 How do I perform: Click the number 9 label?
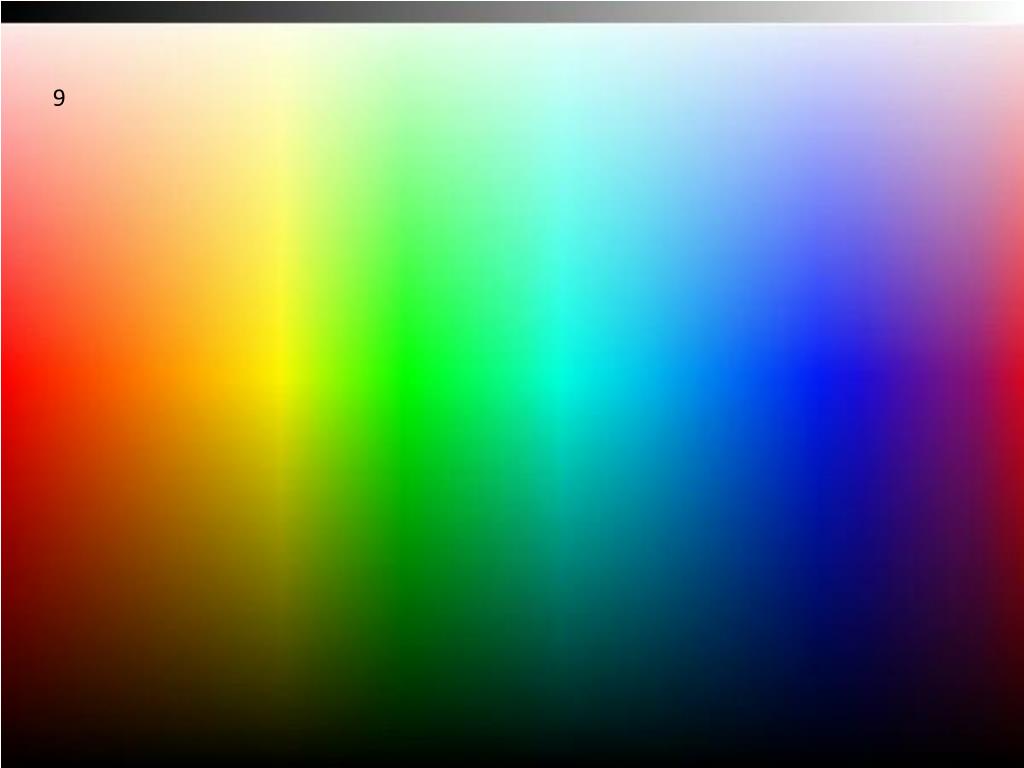click(59, 98)
